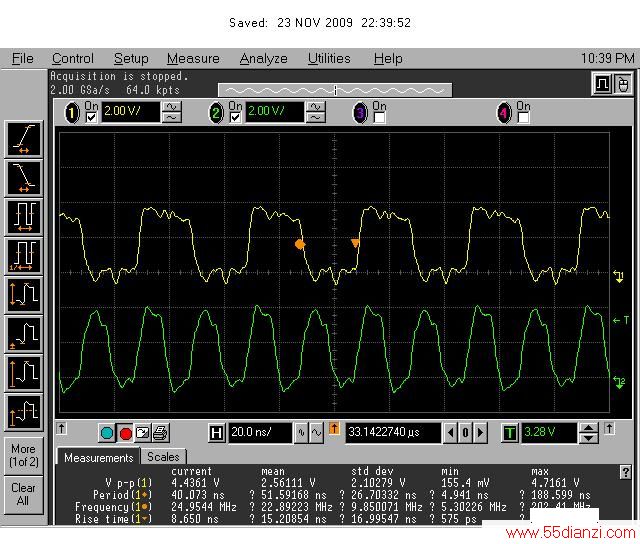Viewport: 640px width, 544px height.
Task: Decrease channel 1 vertical scale with lower wave button
Action: [x=172, y=118]
